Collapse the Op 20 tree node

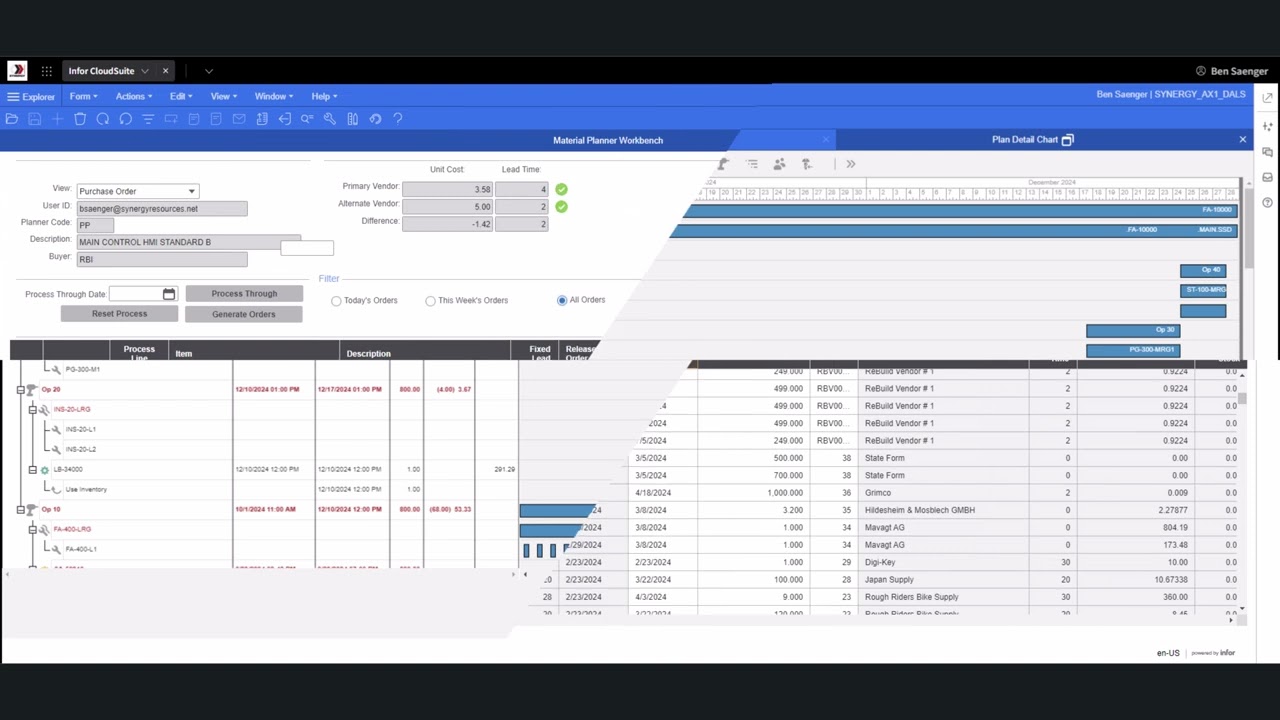(x=20, y=389)
